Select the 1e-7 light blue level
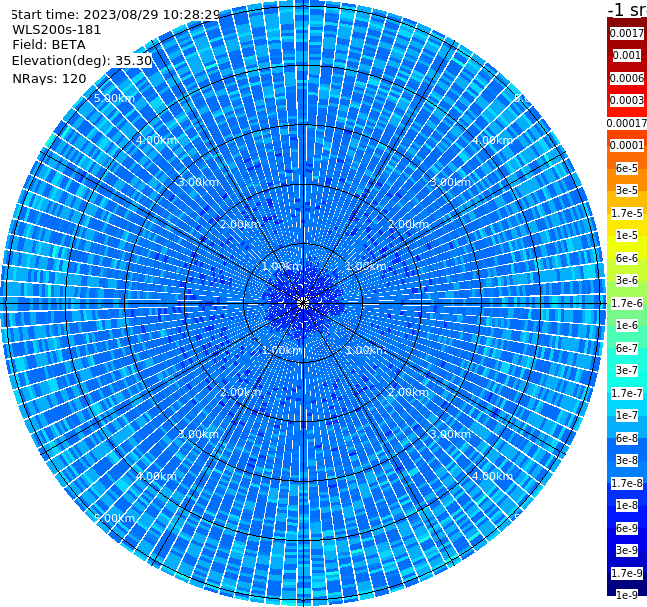The image size is (647, 607). pyautogui.click(x=627, y=415)
